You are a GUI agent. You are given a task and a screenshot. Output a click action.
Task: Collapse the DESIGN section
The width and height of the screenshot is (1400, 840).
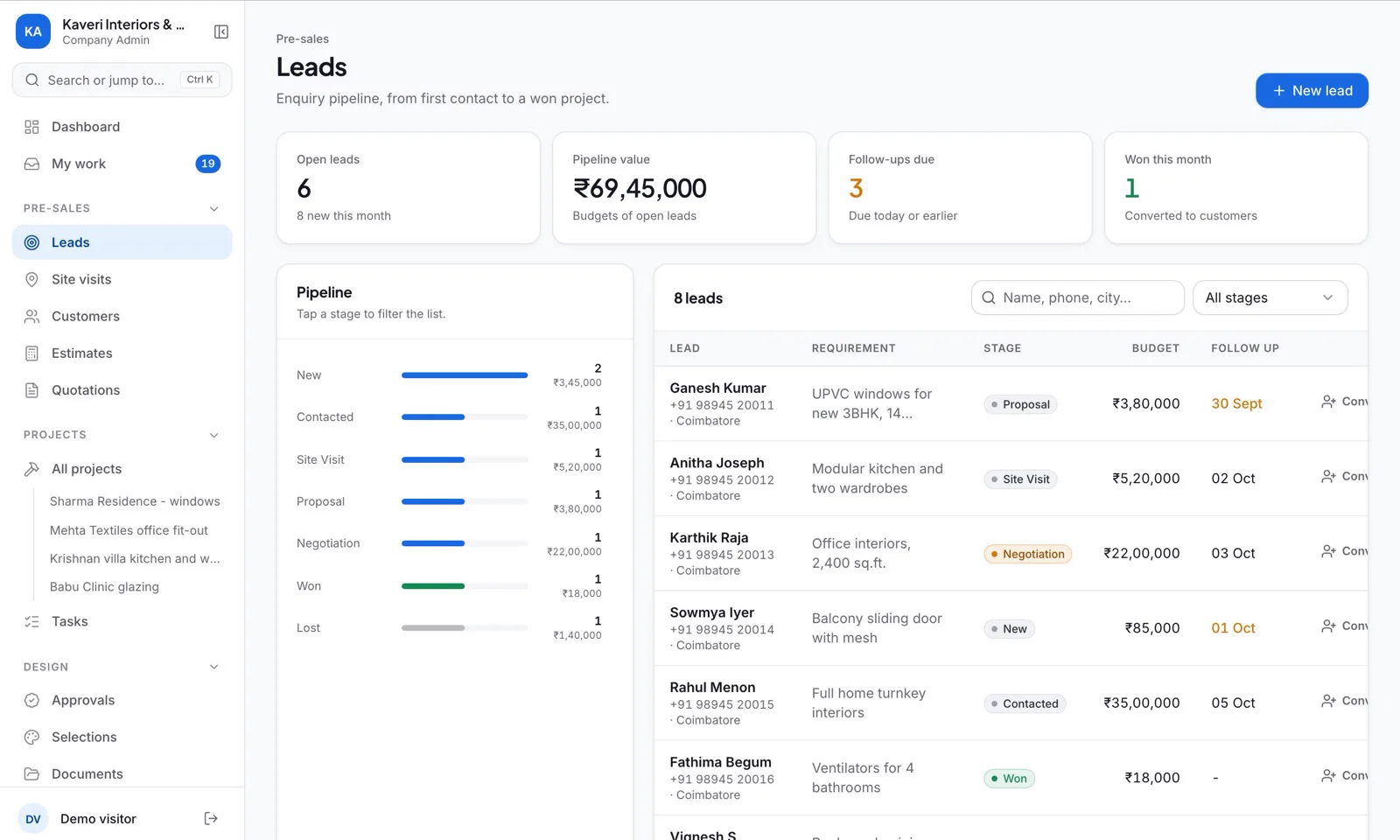coord(214,667)
